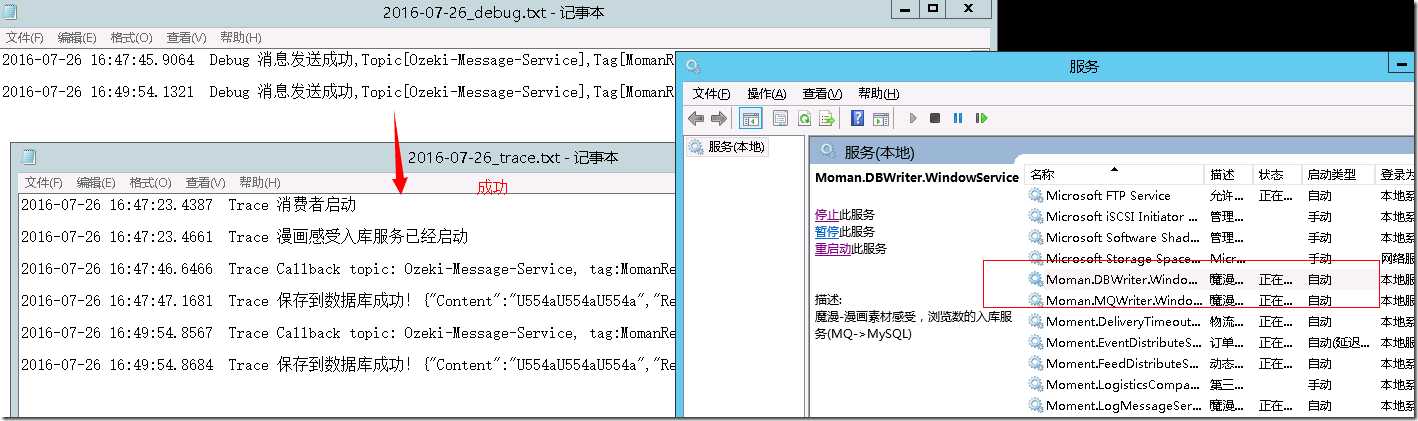Open 帮助(H) menu in debug.txt Notepad
This screenshot has height=421, width=1418.
coord(241,38)
